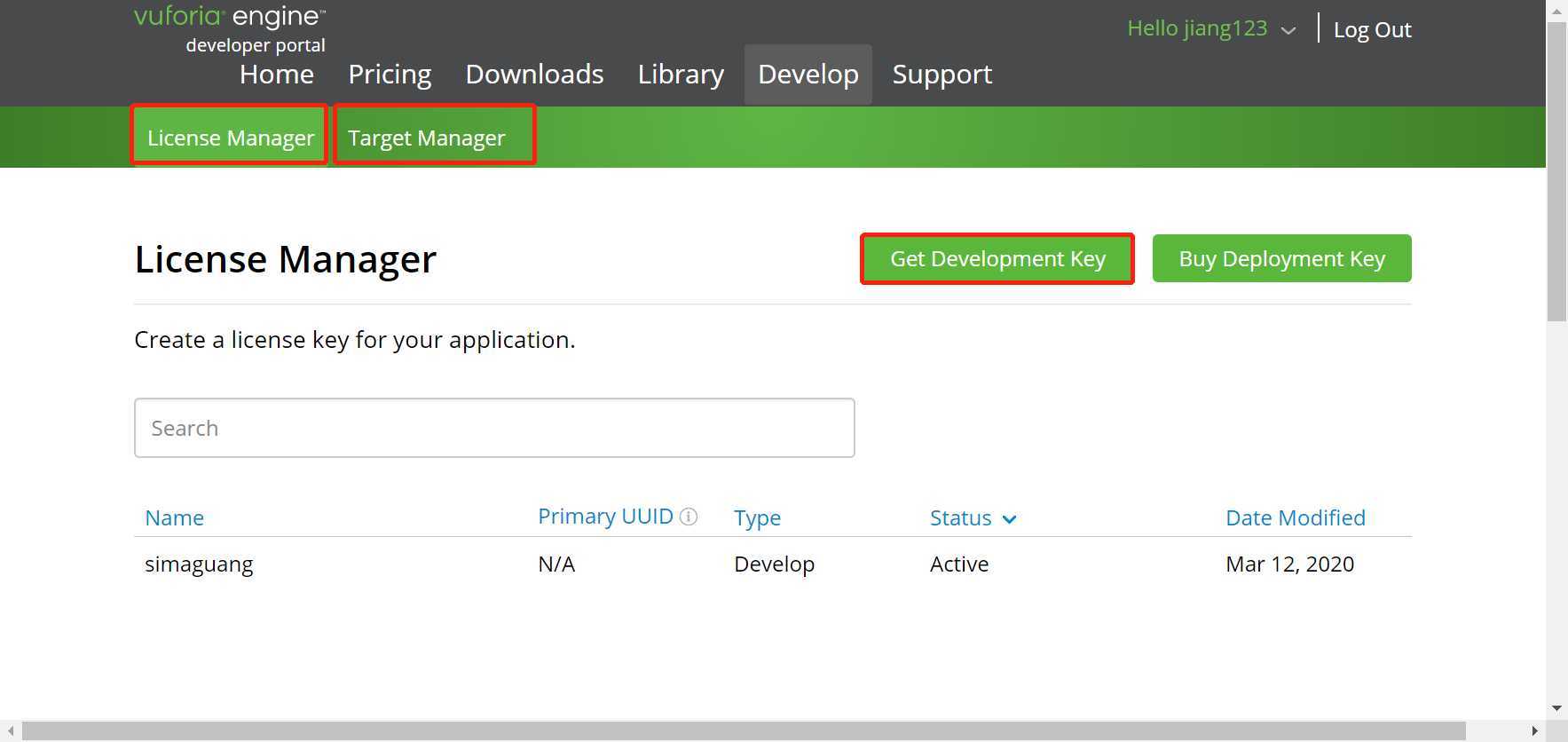Click the vertical scrollbar thumb
1568x742 pixels.
point(1556,170)
